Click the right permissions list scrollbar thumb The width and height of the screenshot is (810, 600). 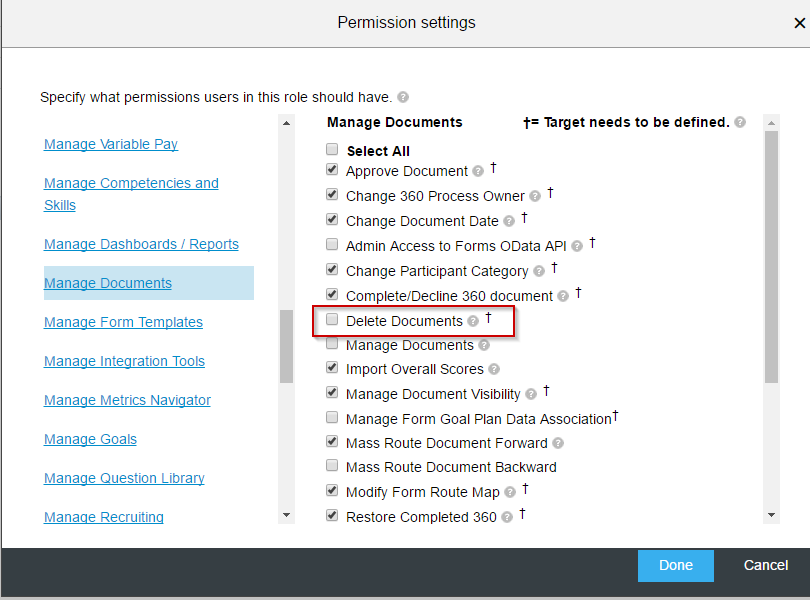(772, 257)
